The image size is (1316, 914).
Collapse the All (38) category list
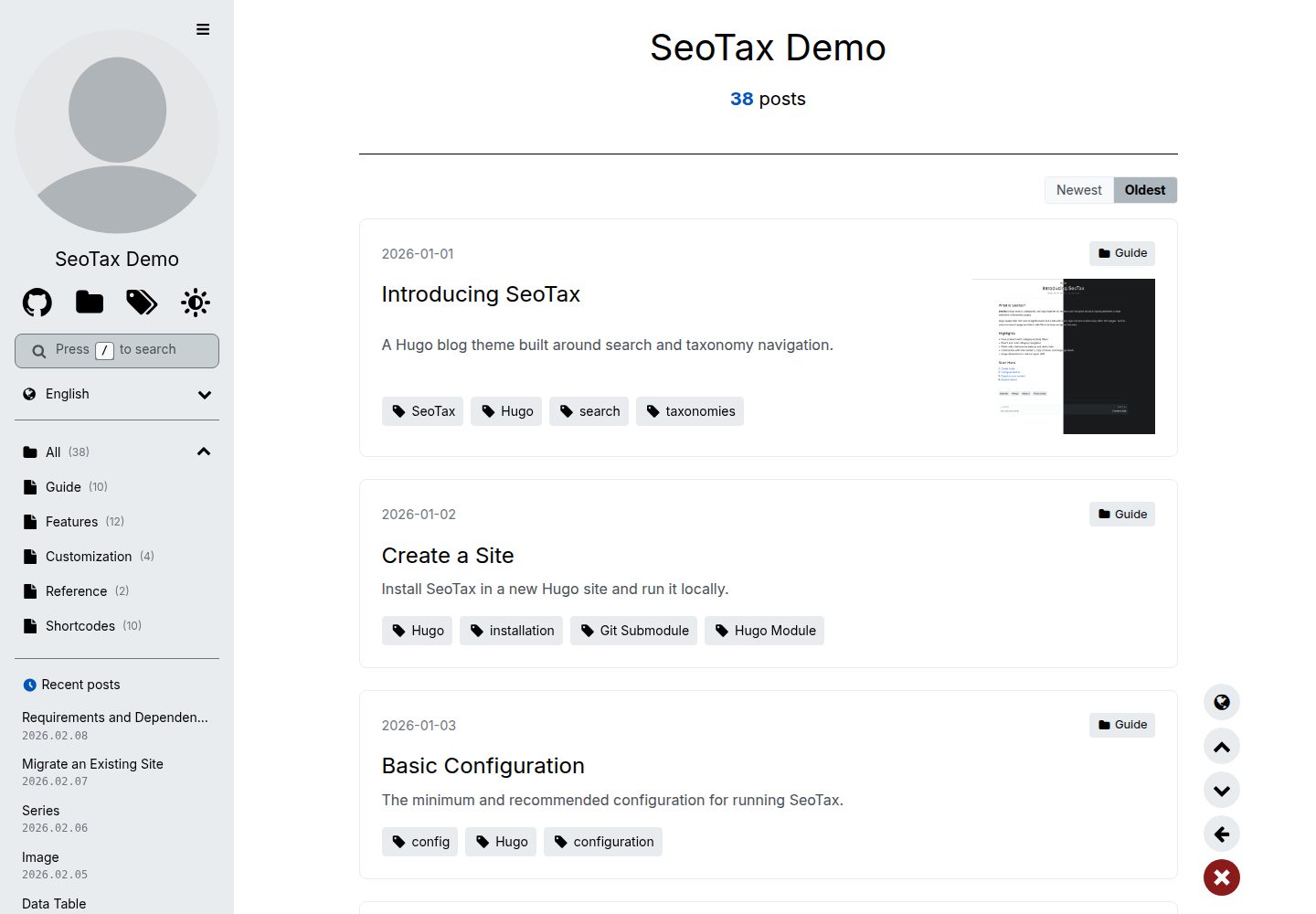point(204,452)
